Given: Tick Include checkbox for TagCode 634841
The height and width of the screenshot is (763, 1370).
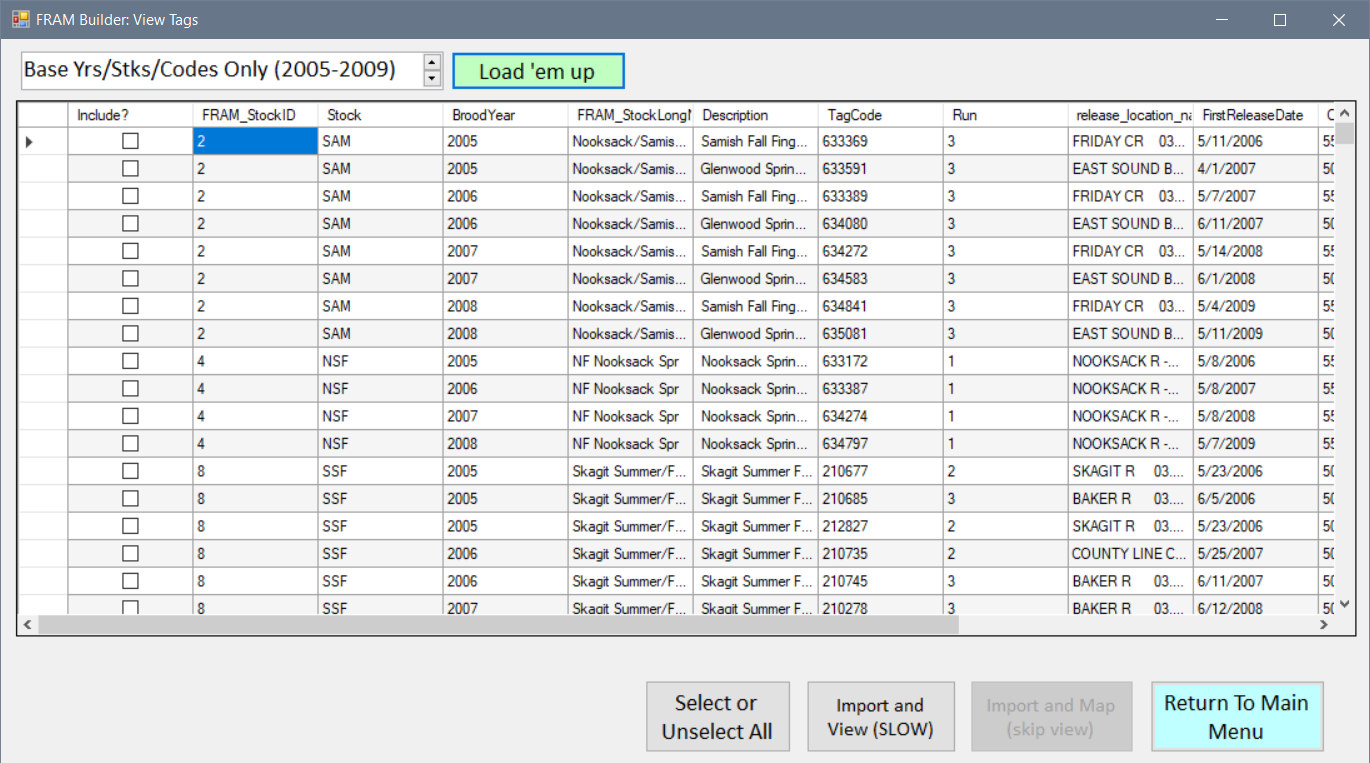Looking at the screenshot, I should [x=130, y=306].
